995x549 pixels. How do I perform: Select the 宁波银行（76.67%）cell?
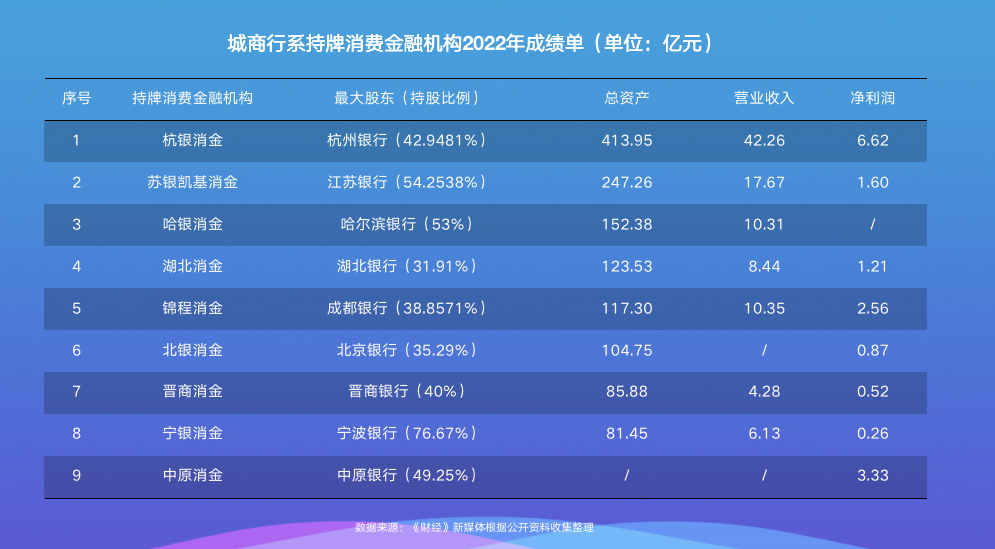pyautogui.click(x=407, y=433)
